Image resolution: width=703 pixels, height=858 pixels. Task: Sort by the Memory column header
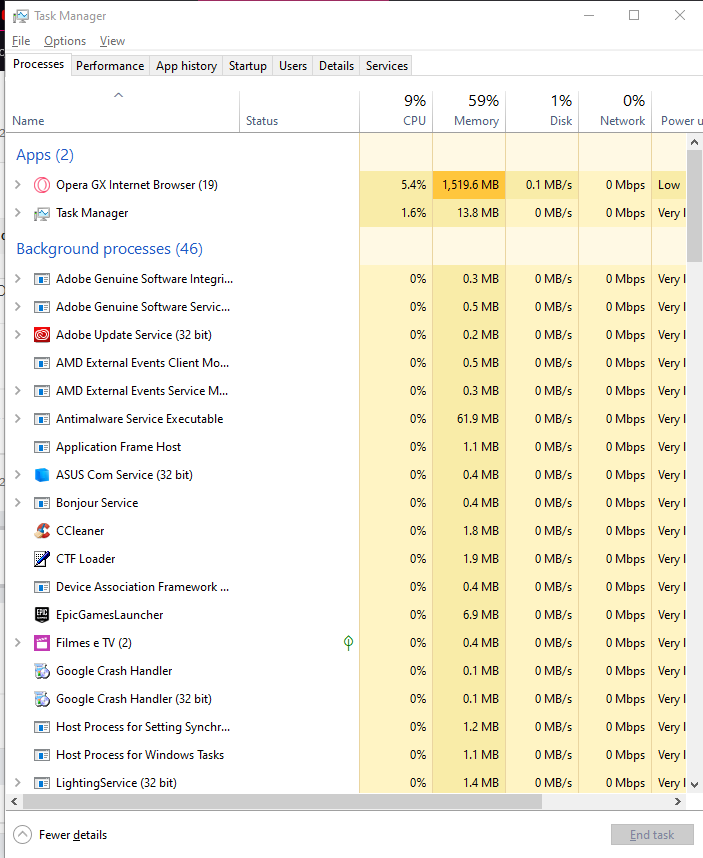click(469, 111)
